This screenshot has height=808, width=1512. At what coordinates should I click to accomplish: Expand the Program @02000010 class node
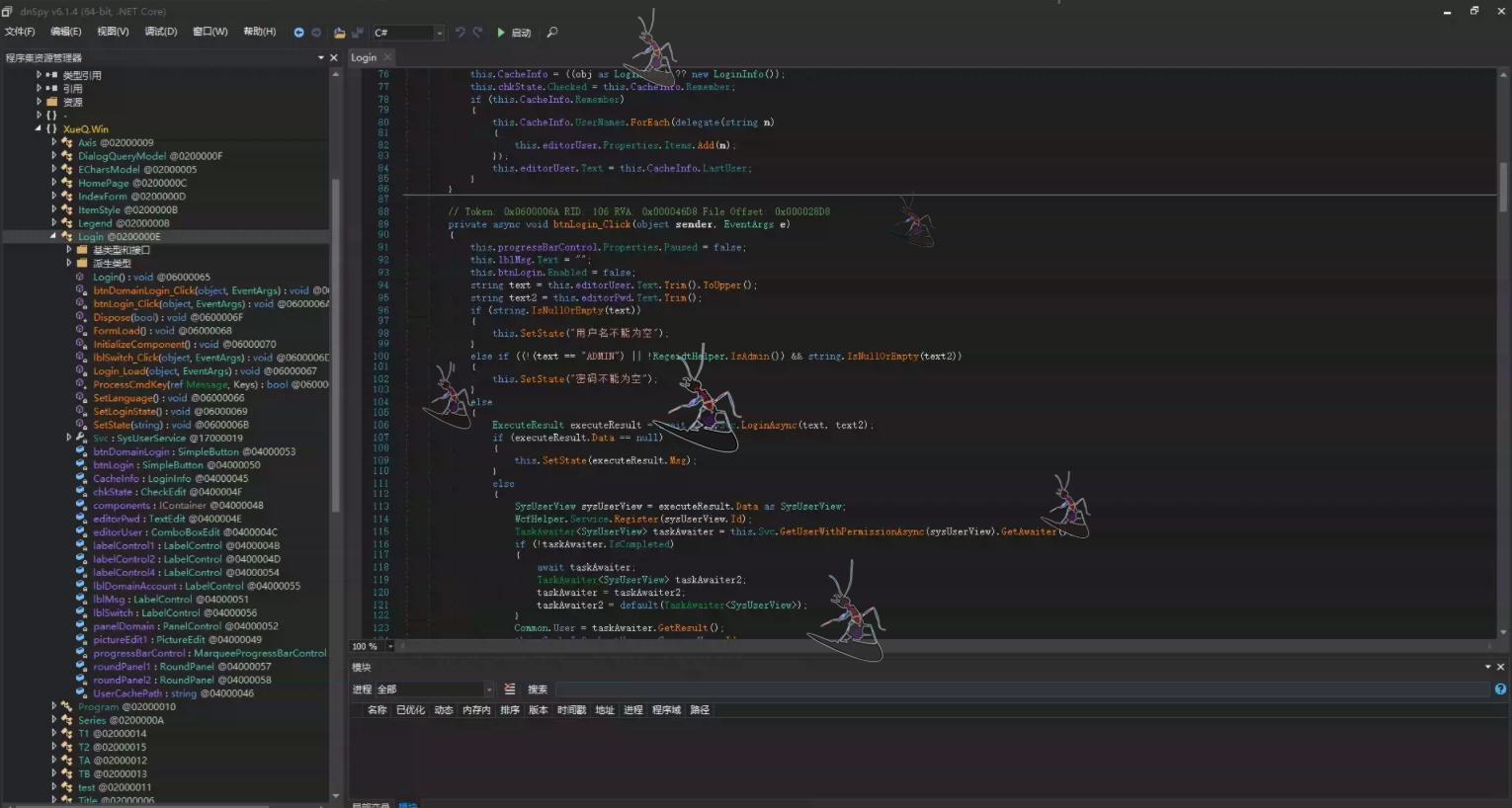tap(54, 706)
